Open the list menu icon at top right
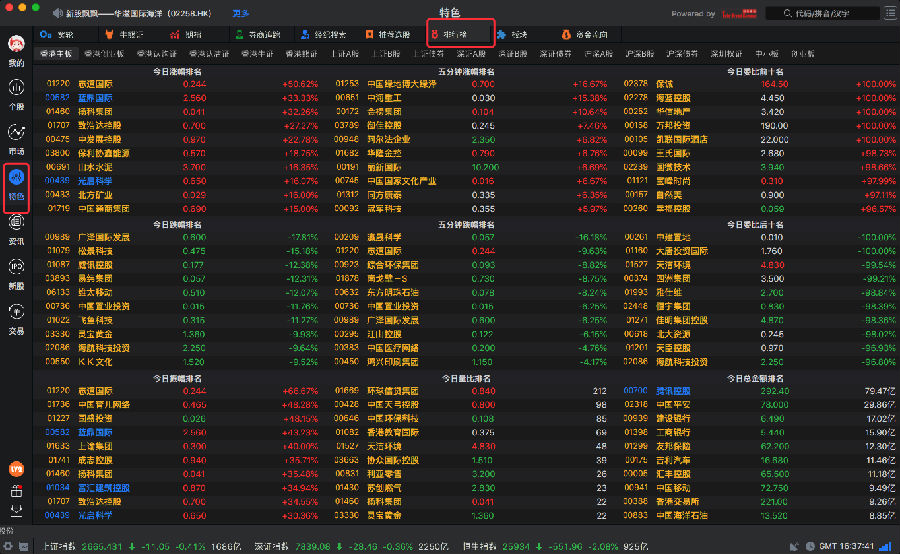 click(x=891, y=12)
